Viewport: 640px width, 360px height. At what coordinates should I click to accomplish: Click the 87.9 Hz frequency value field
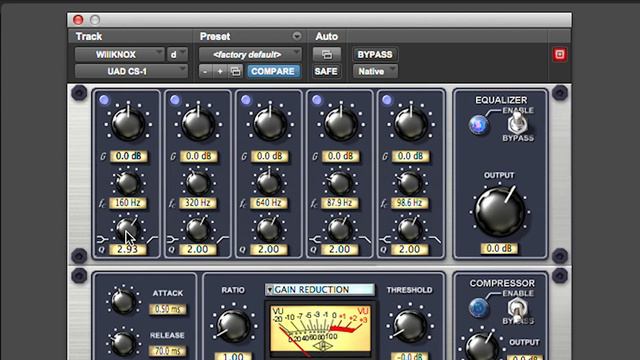tap(340, 202)
